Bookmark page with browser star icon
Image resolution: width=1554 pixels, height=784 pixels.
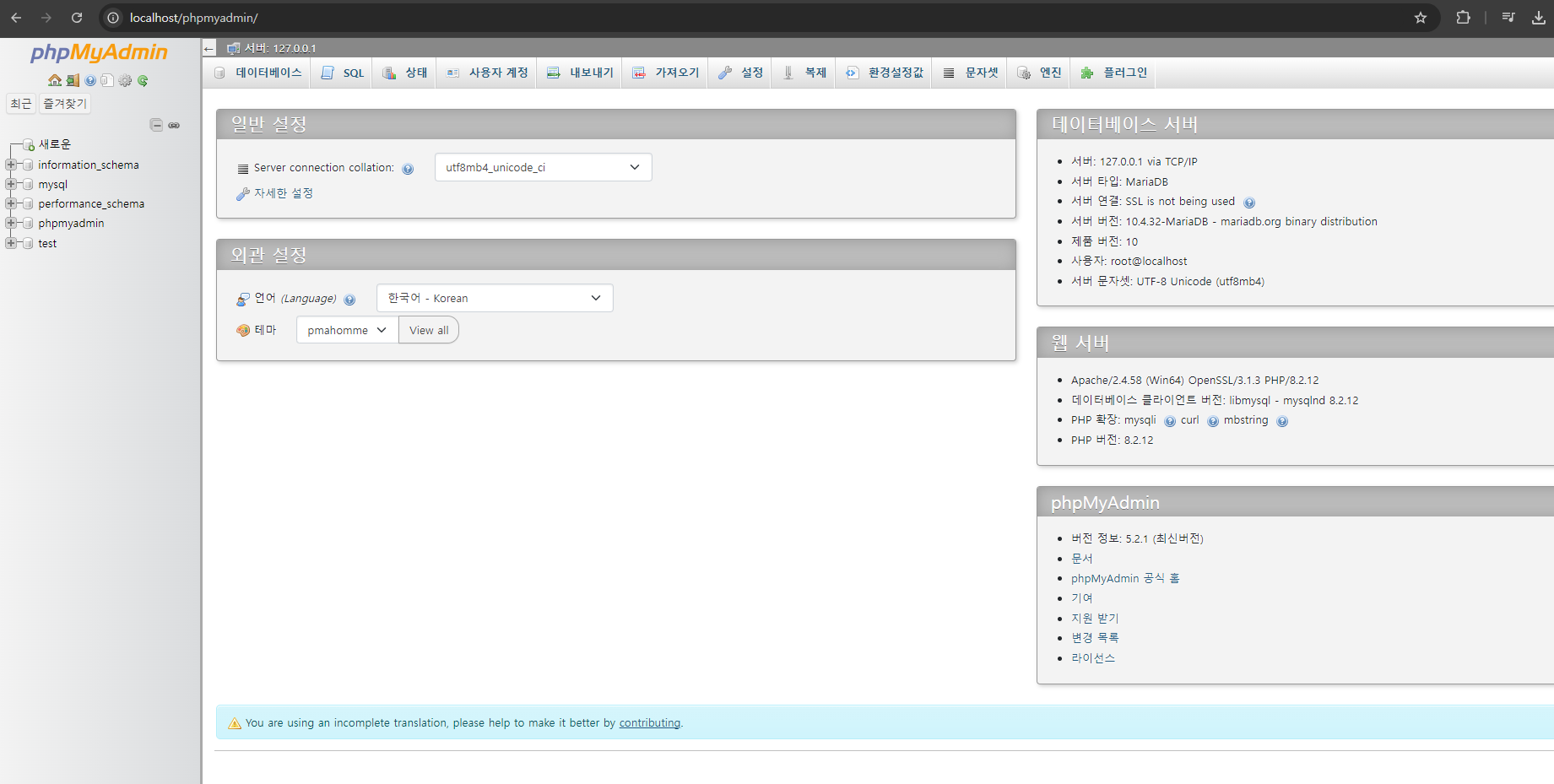(1421, 18)
